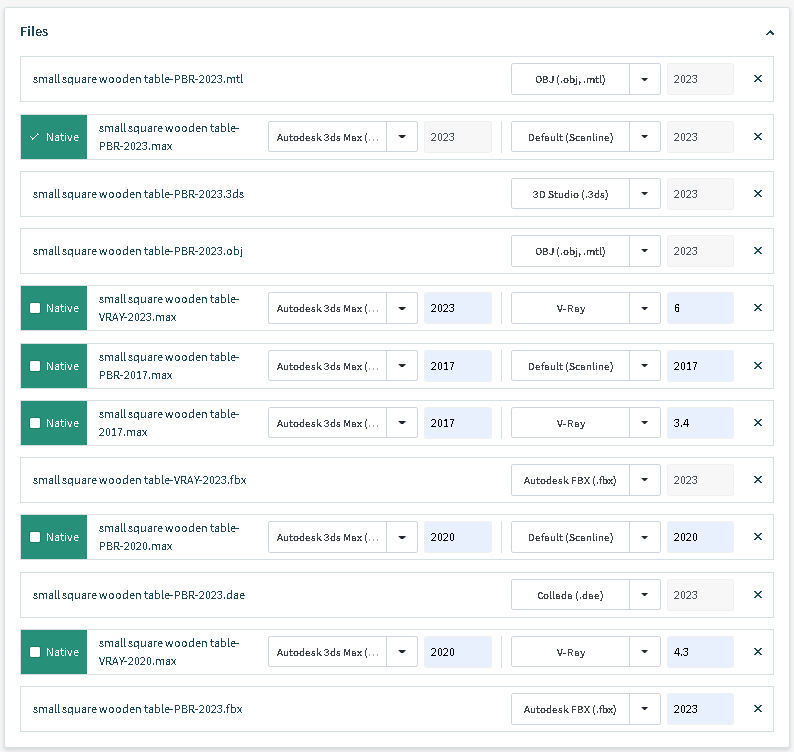Edit the V-Ray version field showing 6
This screenshot has height=752, width=794.
(699, 308)
